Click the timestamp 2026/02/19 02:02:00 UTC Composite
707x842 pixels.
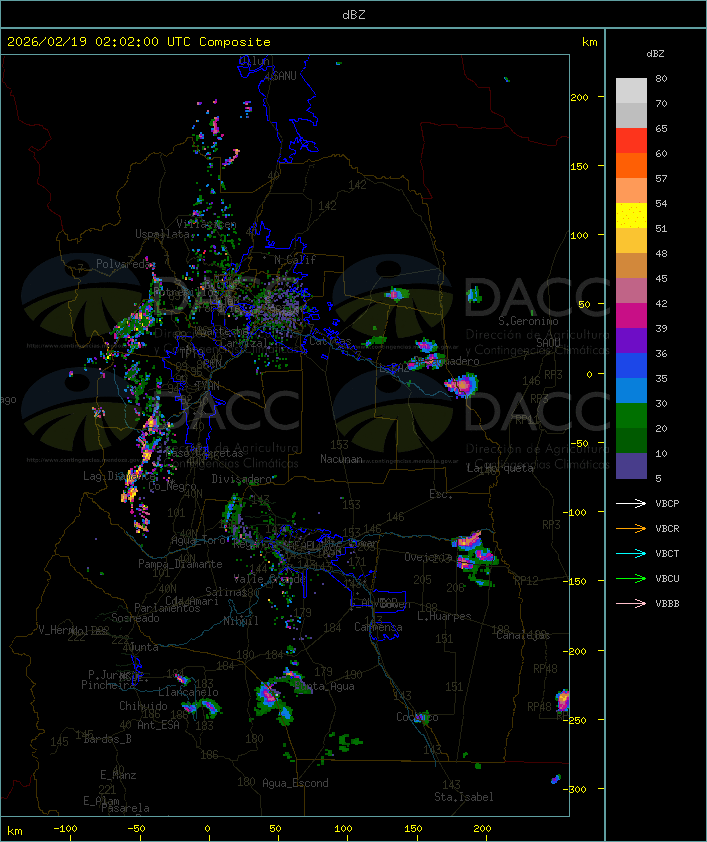point(139,42)
